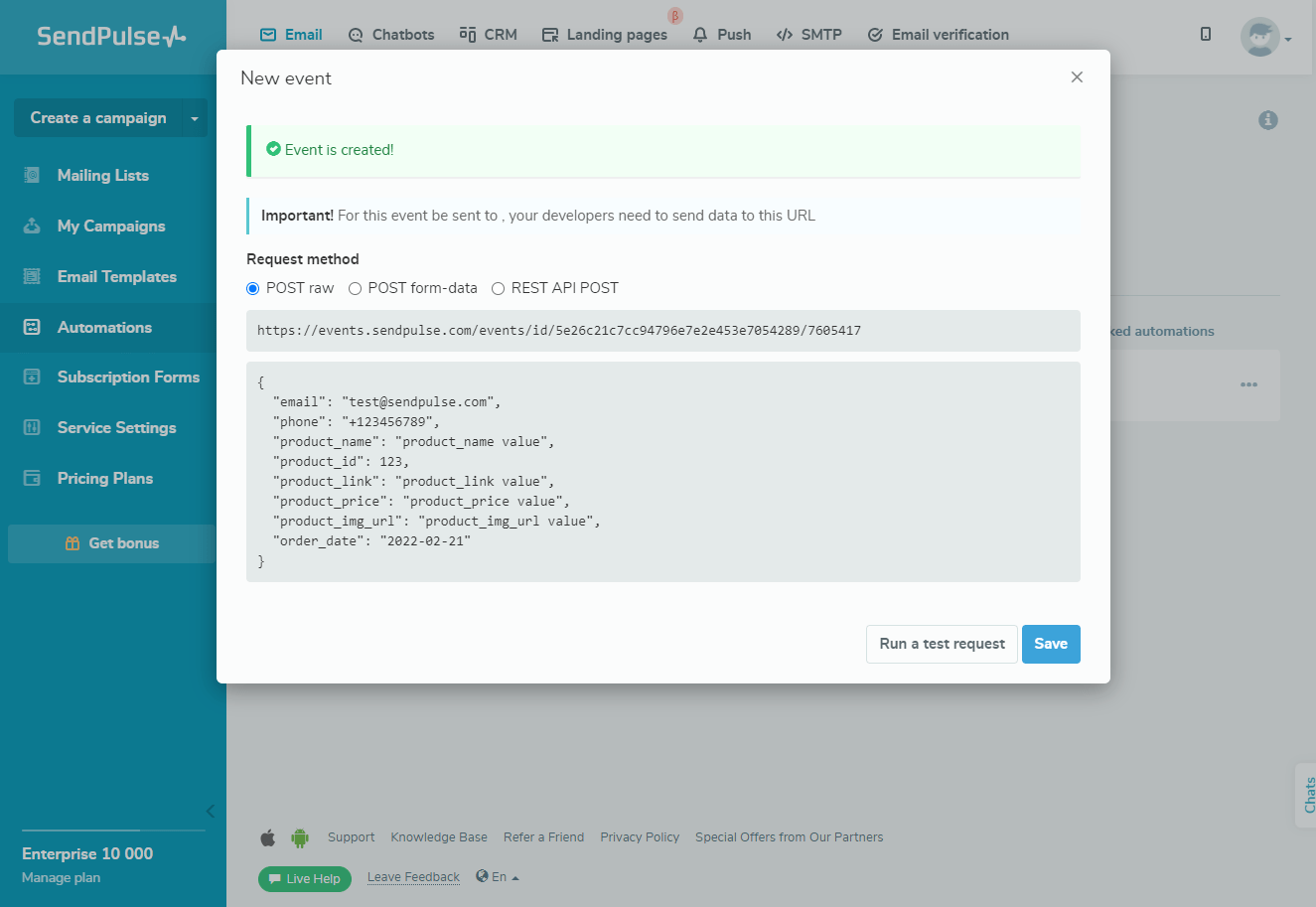The height and width of the screenshot is (907, 1316).
Task: Switch to the Chatbots tab
Action: [391, 35]
